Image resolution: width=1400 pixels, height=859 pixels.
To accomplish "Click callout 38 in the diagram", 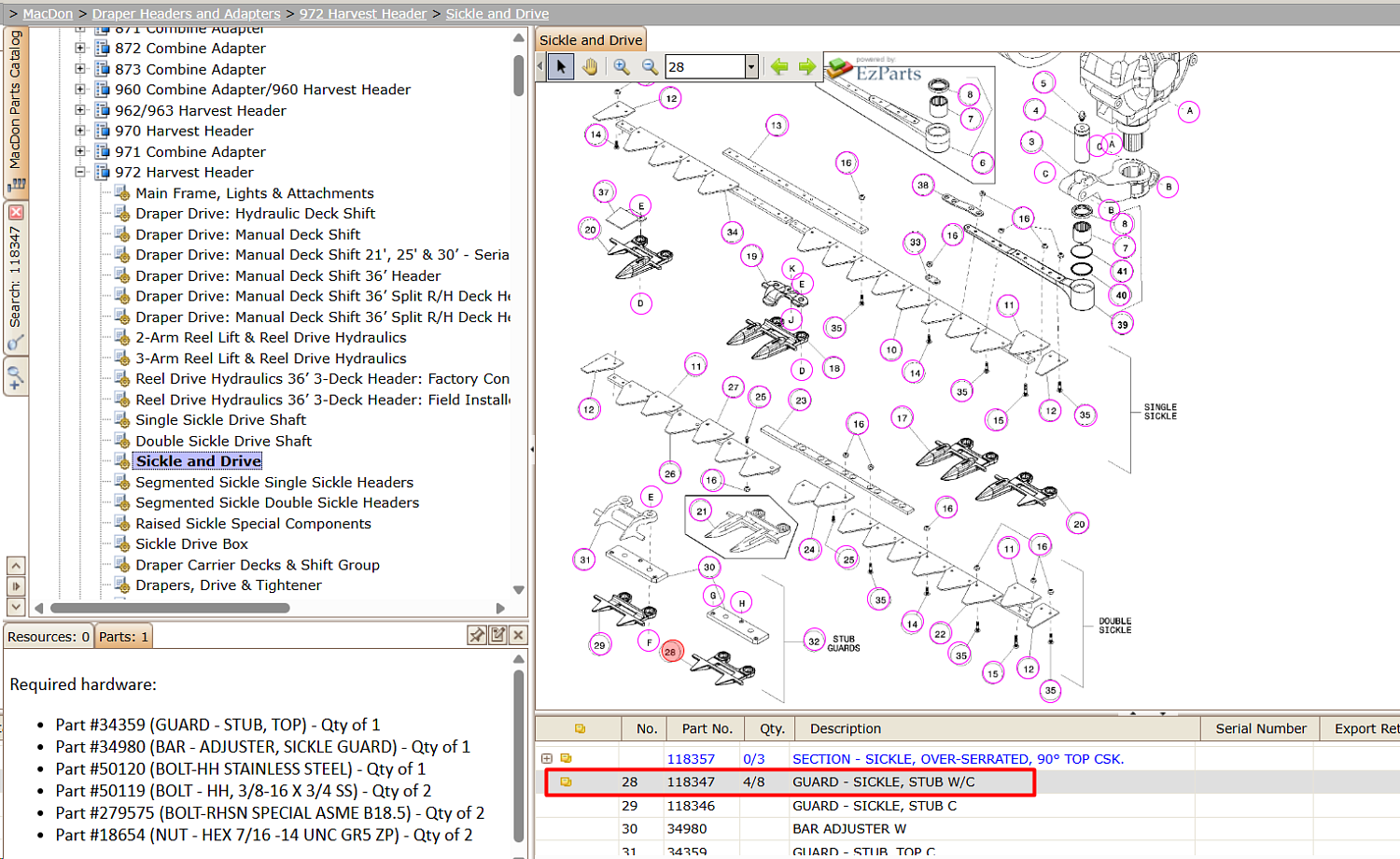I will 923,185.
